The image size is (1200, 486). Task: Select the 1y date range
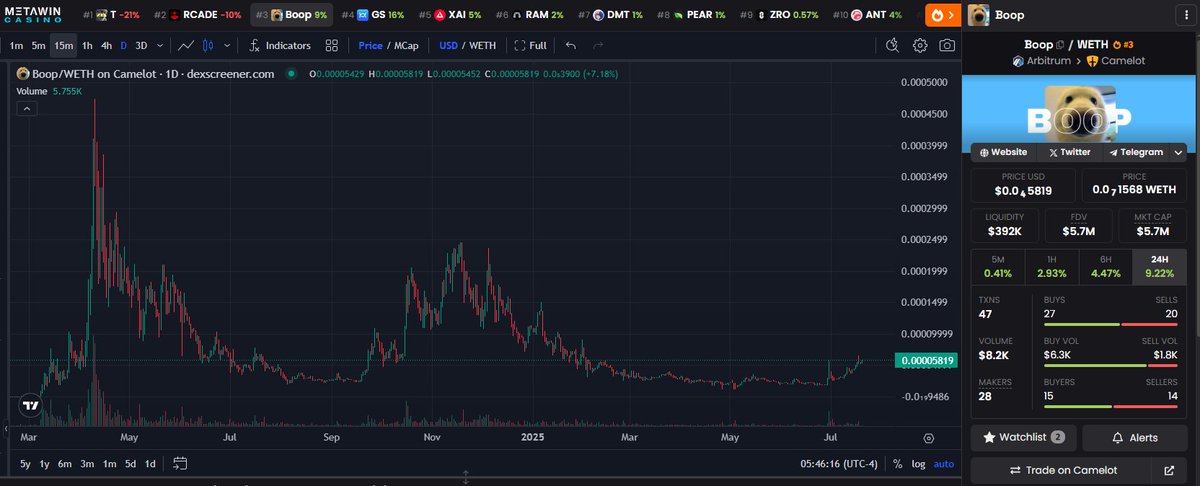pyautogui.click(x=45, y=463)
